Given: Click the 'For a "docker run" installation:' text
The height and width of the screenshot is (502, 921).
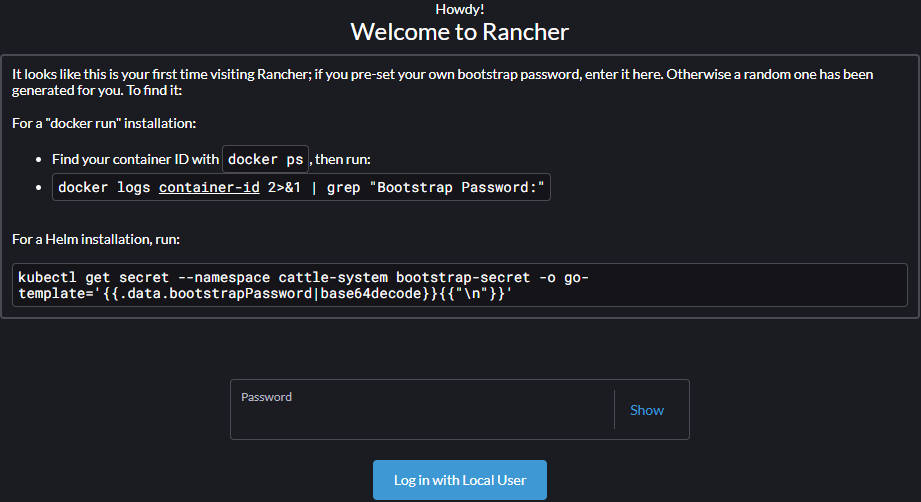Looking at the screenshot, I should pyautogui.click(x=104, y=123).
